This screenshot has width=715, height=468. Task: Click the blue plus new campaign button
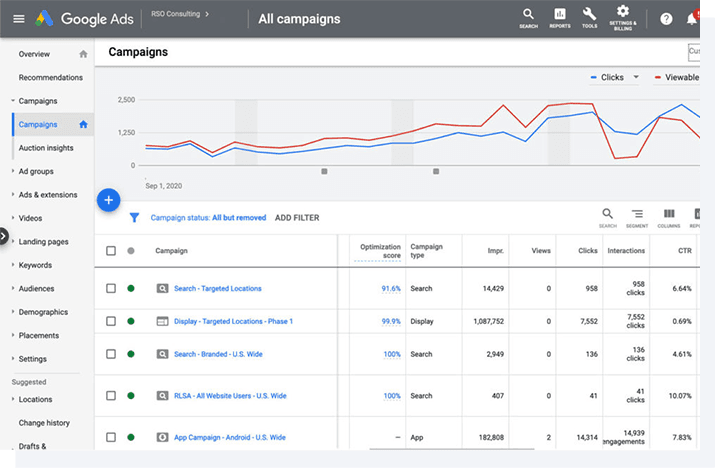coord(109,200)
